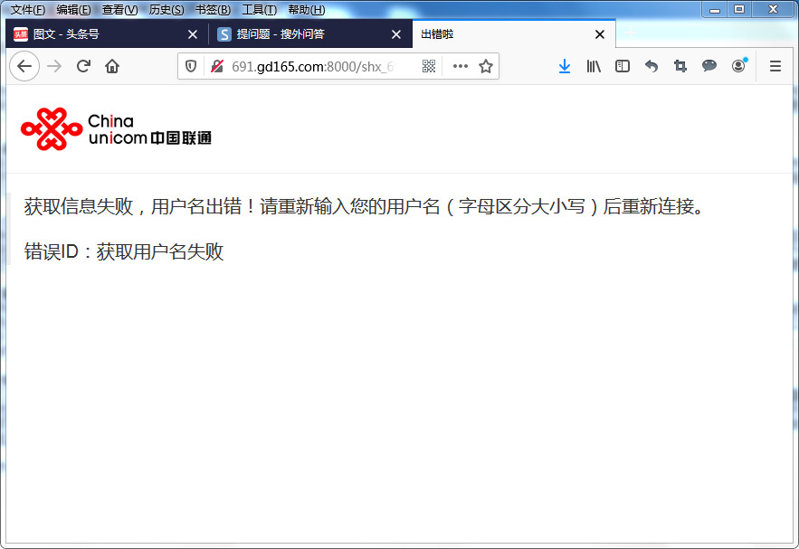The width and height of the screenshot is (799, 549).
Task: Start the crop screenshot tool
Action: [x=680, y=66]
